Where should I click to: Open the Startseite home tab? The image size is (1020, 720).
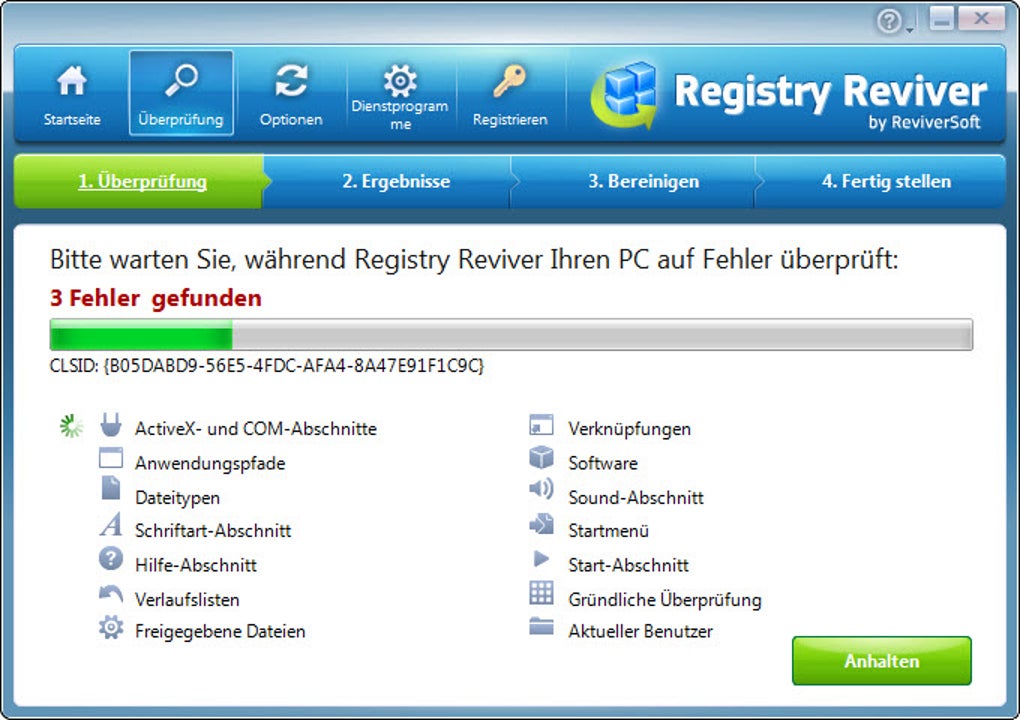point(72,94)
